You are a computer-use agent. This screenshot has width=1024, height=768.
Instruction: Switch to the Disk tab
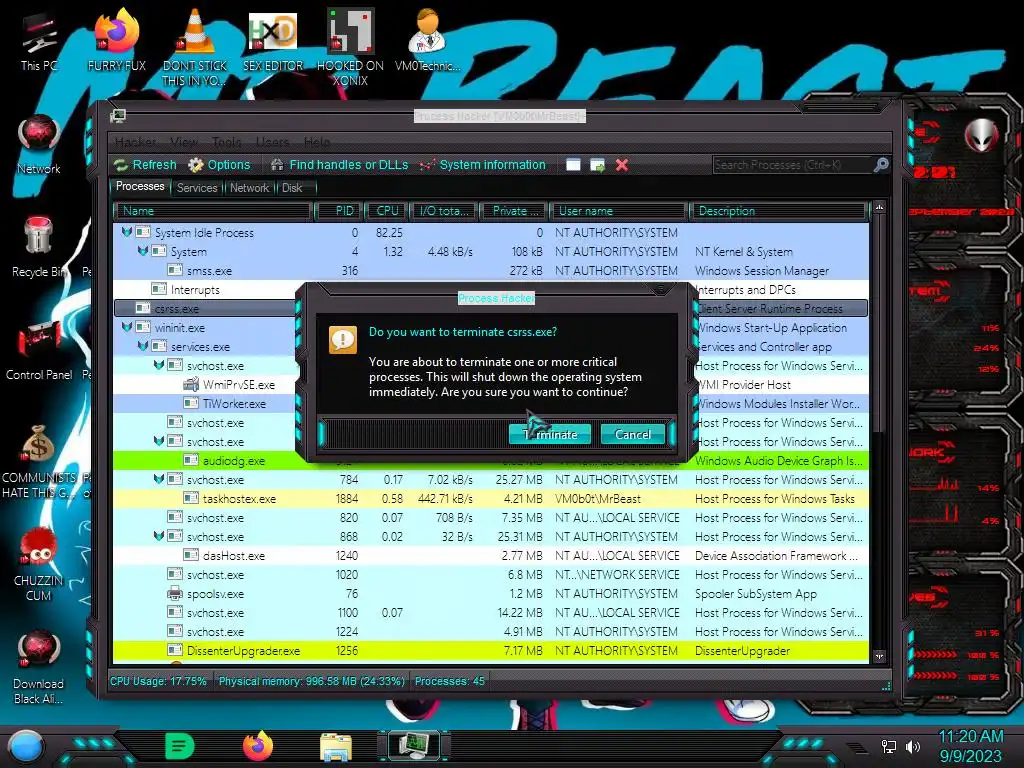pos(292,187)
